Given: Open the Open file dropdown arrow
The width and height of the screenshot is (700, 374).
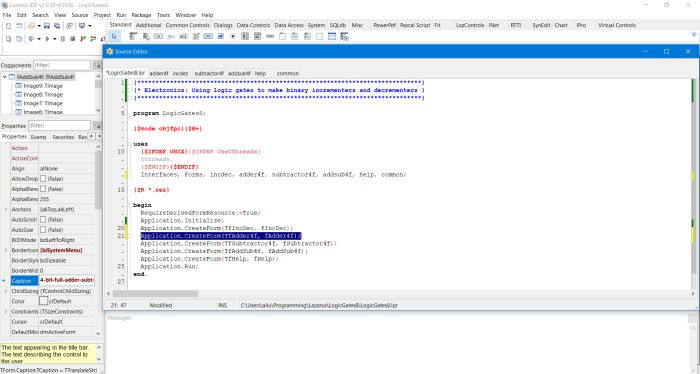Looking at the screenshot, I should coord(39,26).
